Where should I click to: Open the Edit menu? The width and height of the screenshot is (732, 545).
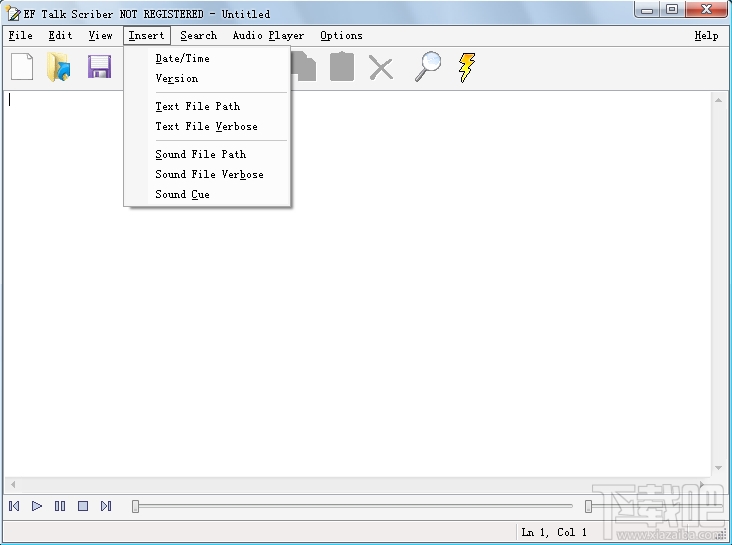tap(60, 35)
